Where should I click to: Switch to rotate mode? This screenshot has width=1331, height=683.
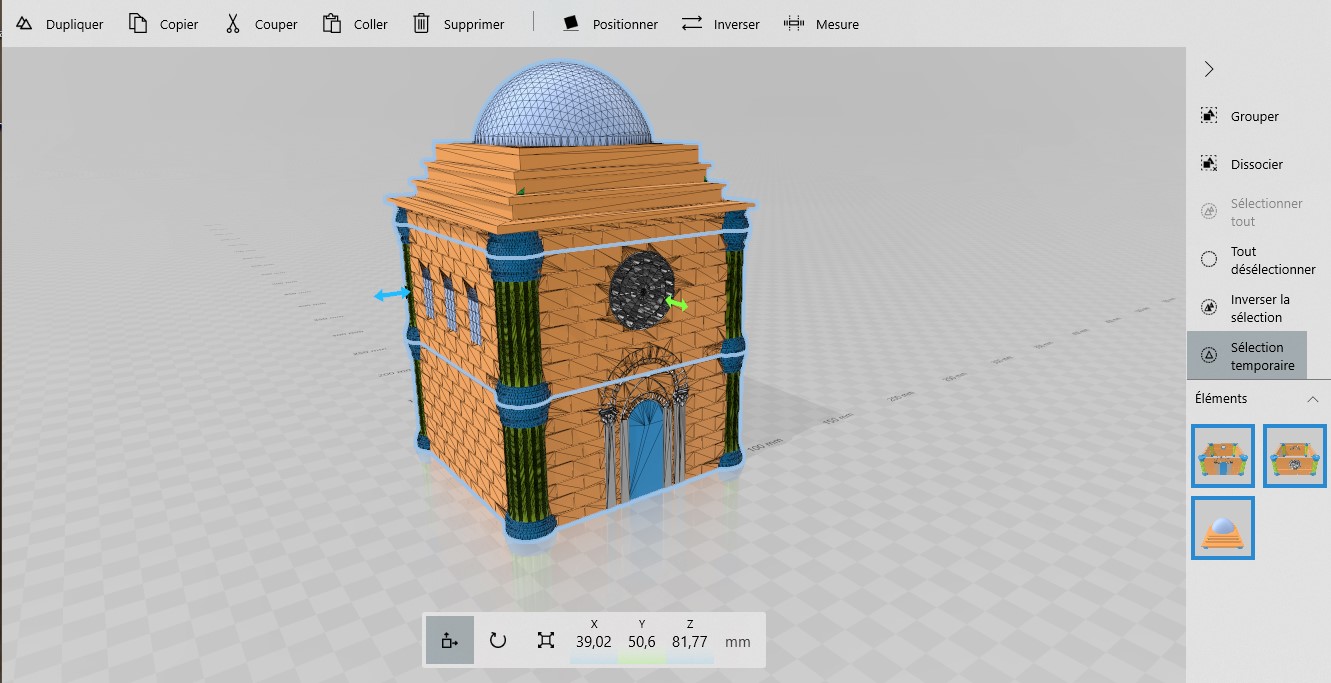pyautogui.click(x=498, y=641)
